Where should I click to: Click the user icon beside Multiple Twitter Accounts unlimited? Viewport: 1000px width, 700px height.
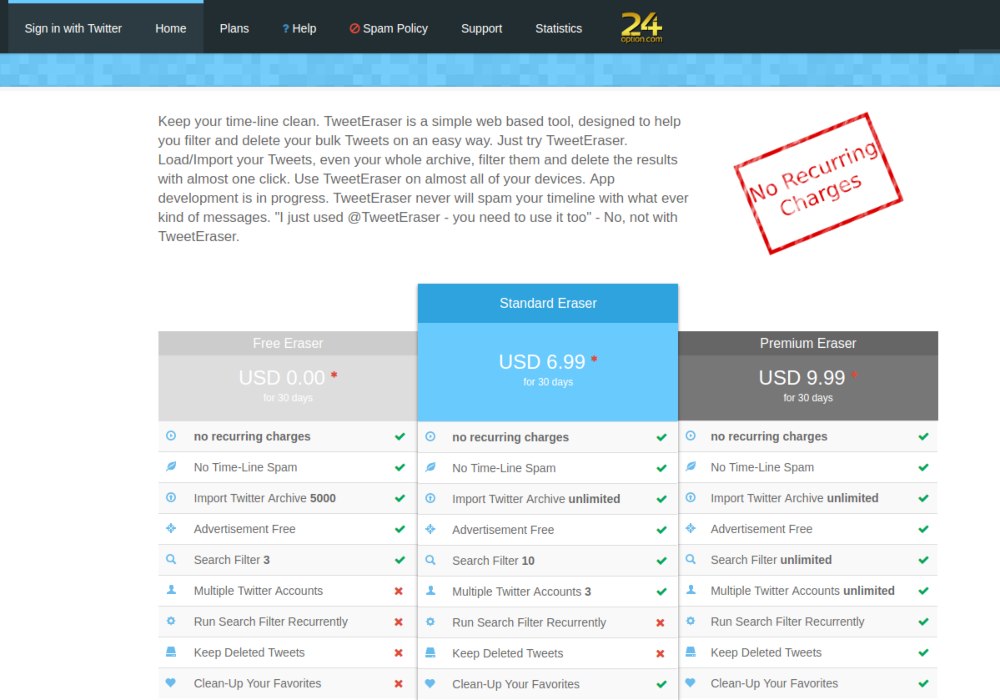pos(691,590)
